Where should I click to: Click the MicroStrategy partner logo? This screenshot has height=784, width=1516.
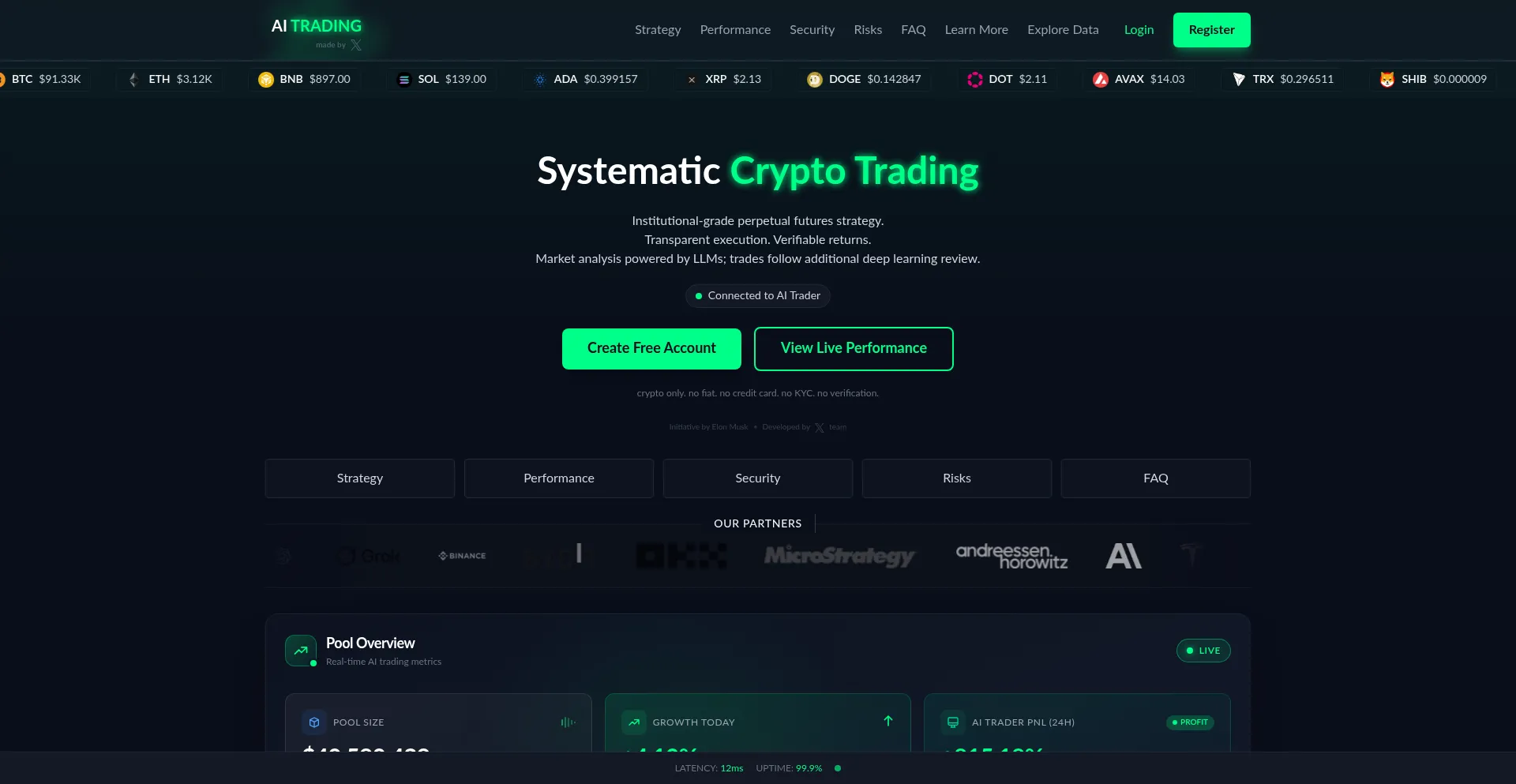click(839, 556)
